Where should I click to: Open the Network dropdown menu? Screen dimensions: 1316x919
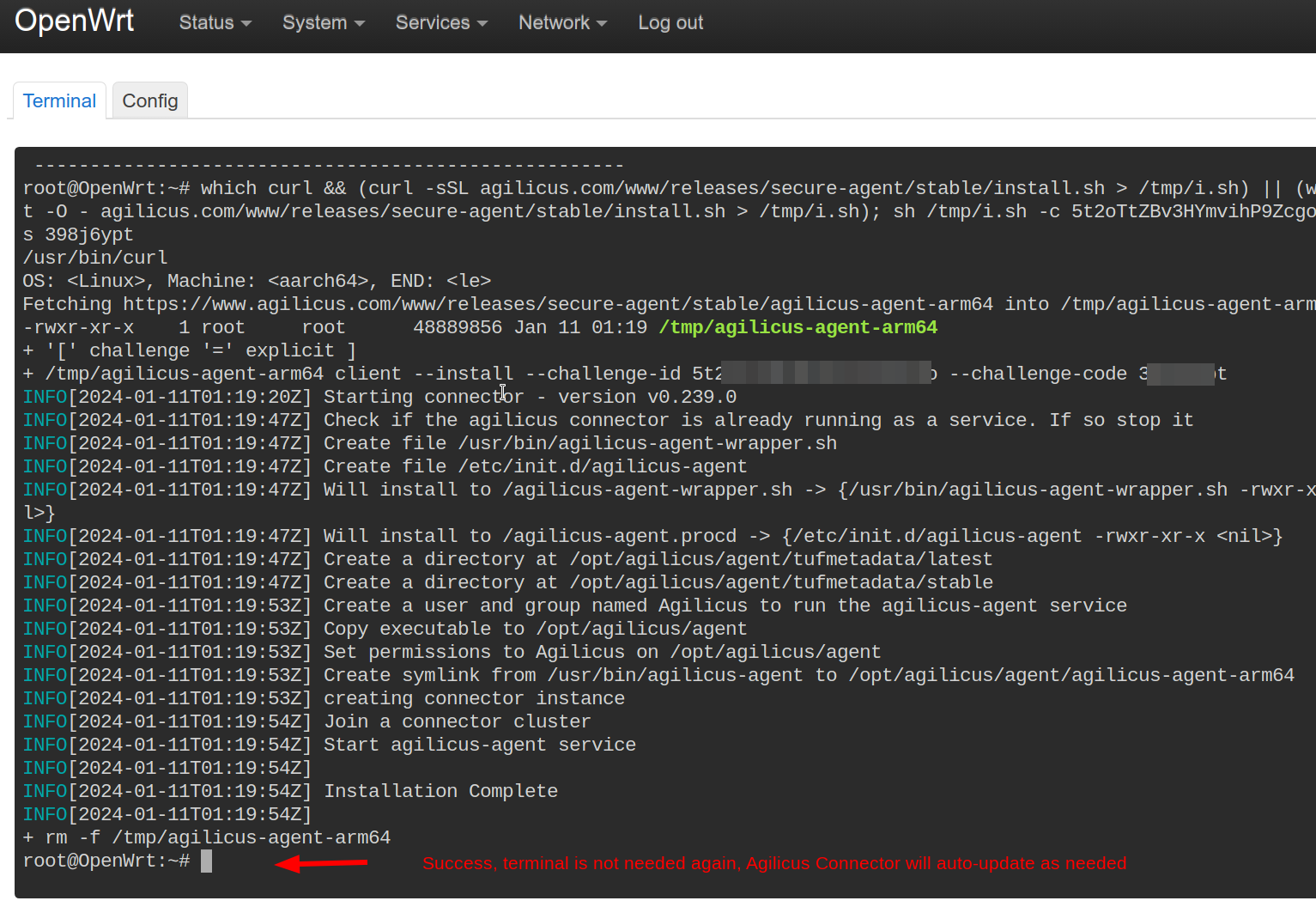[x=562, y=23]
